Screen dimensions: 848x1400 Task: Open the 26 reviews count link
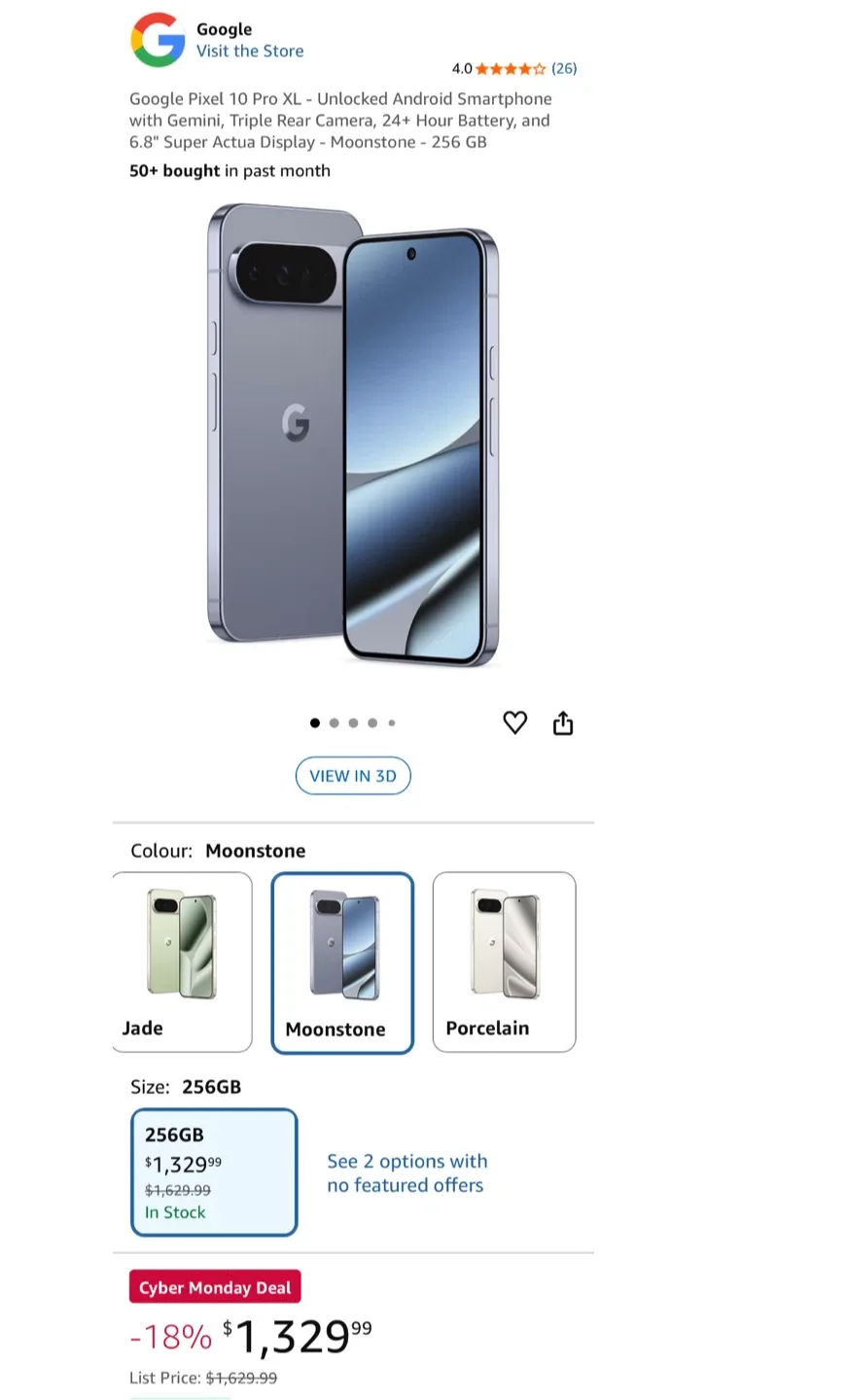point(564,69)
